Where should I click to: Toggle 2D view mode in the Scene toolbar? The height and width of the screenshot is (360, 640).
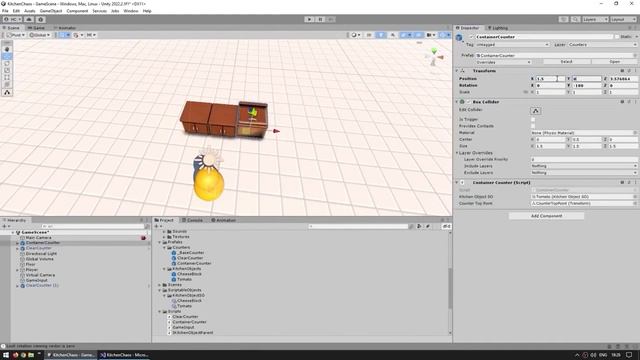[369, 35]
